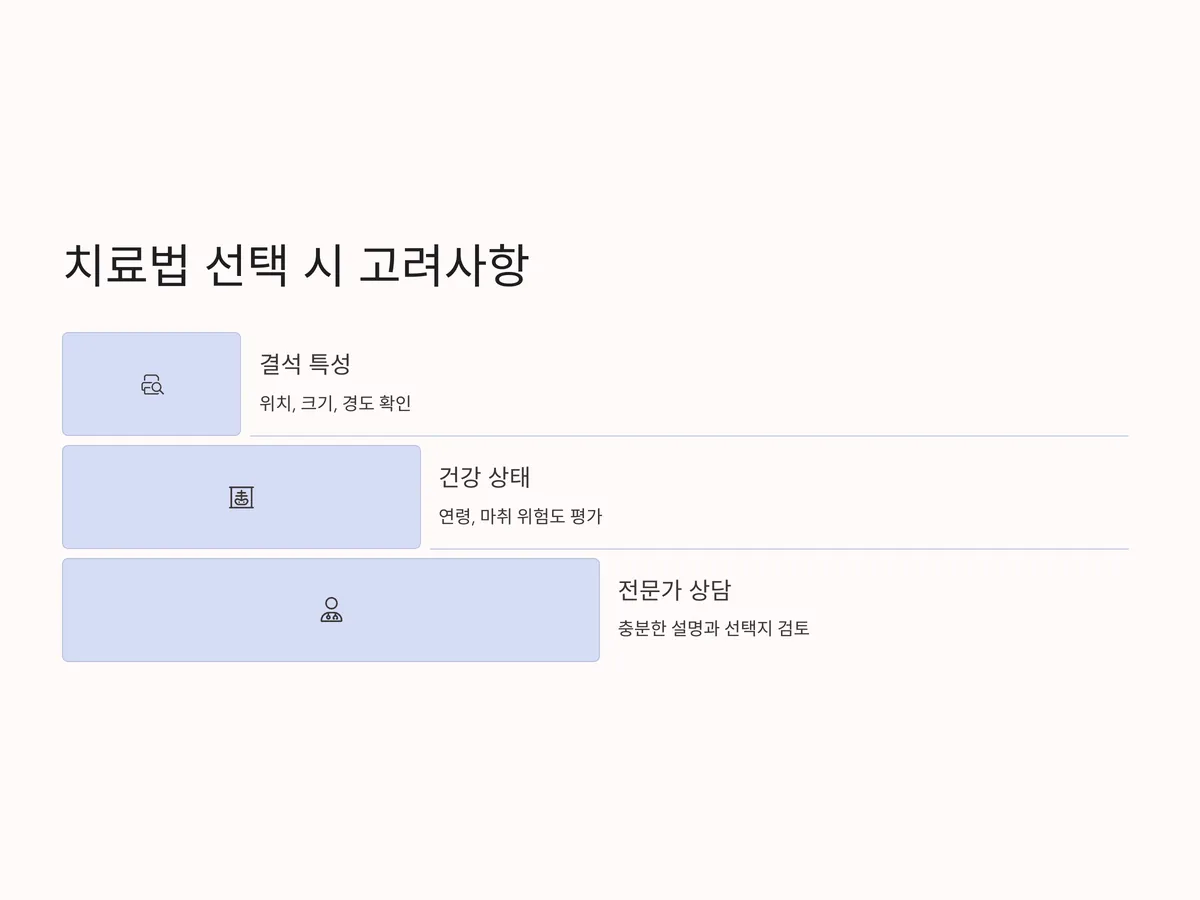Click the text 충분한 설명과 선택지 검토
1200x900 pixels.
713,629
